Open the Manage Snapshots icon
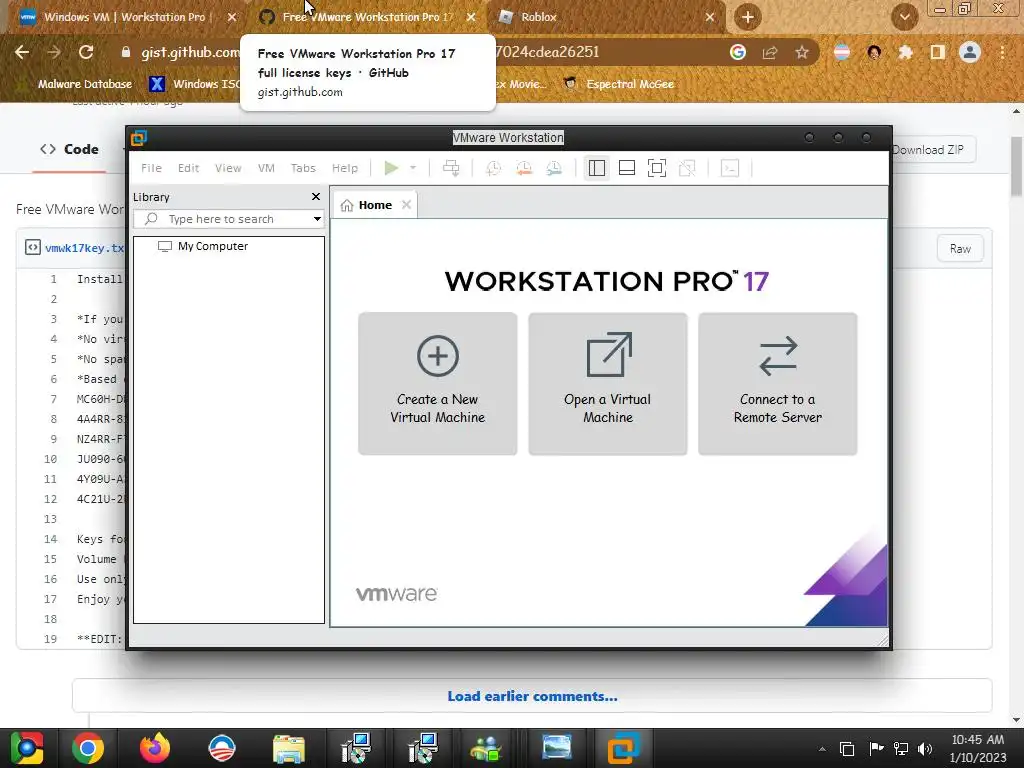 point(554,168)
